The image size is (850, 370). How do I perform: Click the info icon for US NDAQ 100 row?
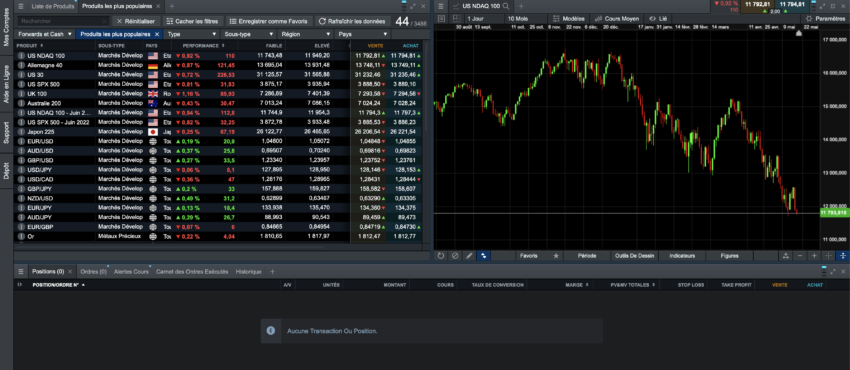click(21, 56)
